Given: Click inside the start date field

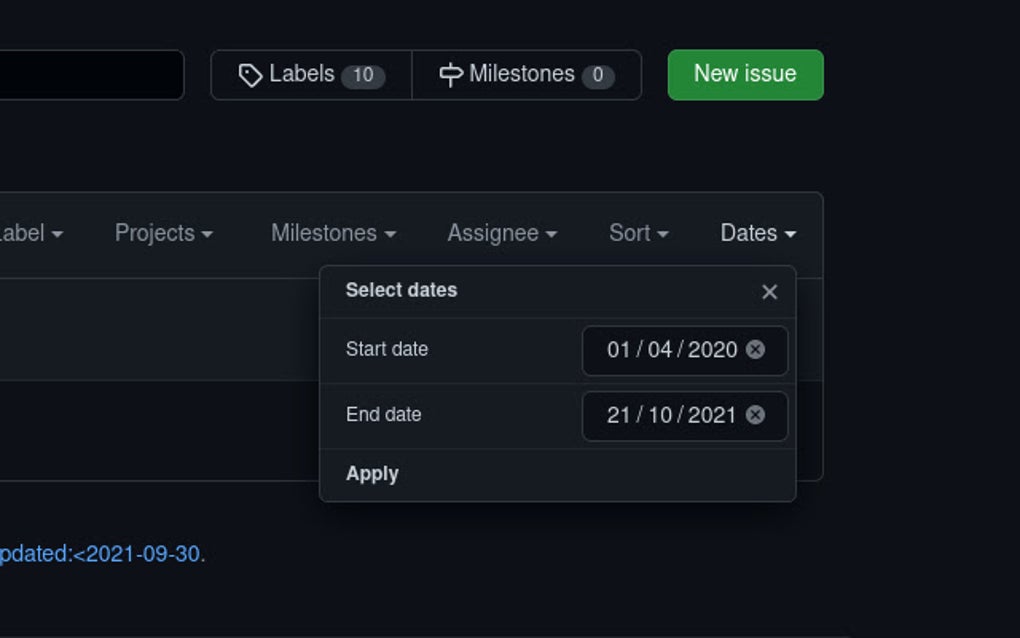Looking at the screenshot, I should 670,350.
